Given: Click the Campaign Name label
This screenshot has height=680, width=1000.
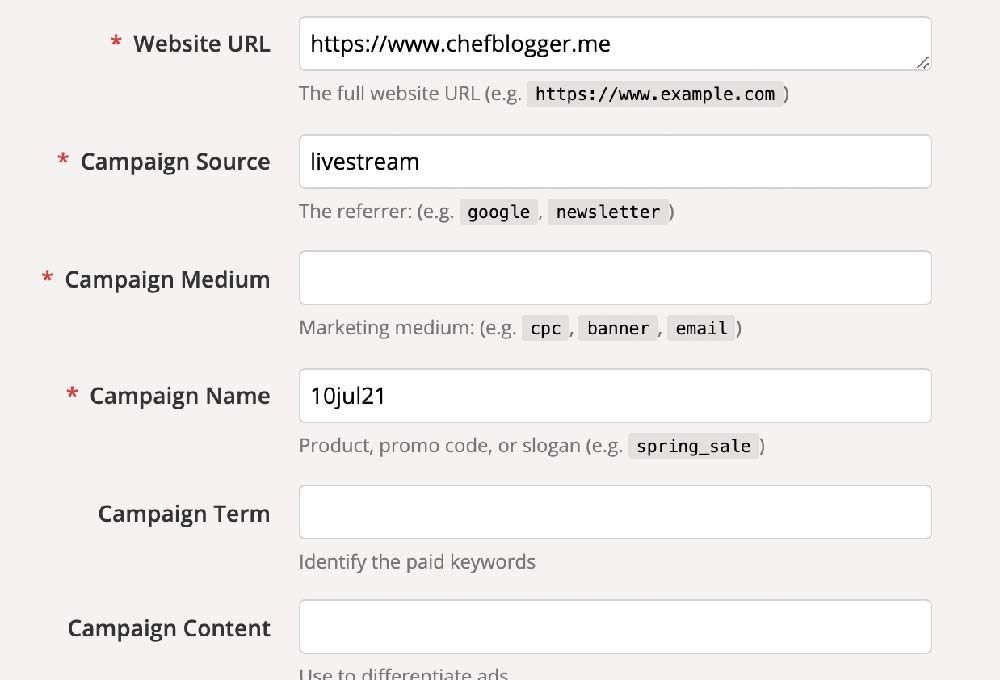Looking at the screenshot, I should click(x=180, y=396).
